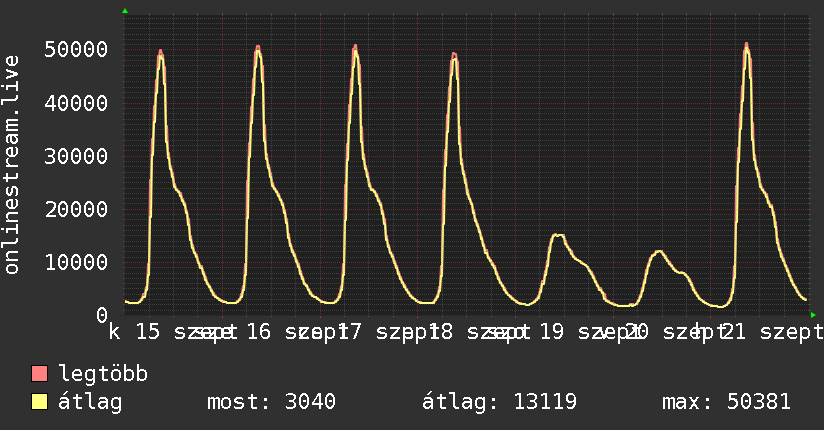Click the '19 szept' x-axis label
The width and height of the screenshot is (824, 430).
(590, 332)
